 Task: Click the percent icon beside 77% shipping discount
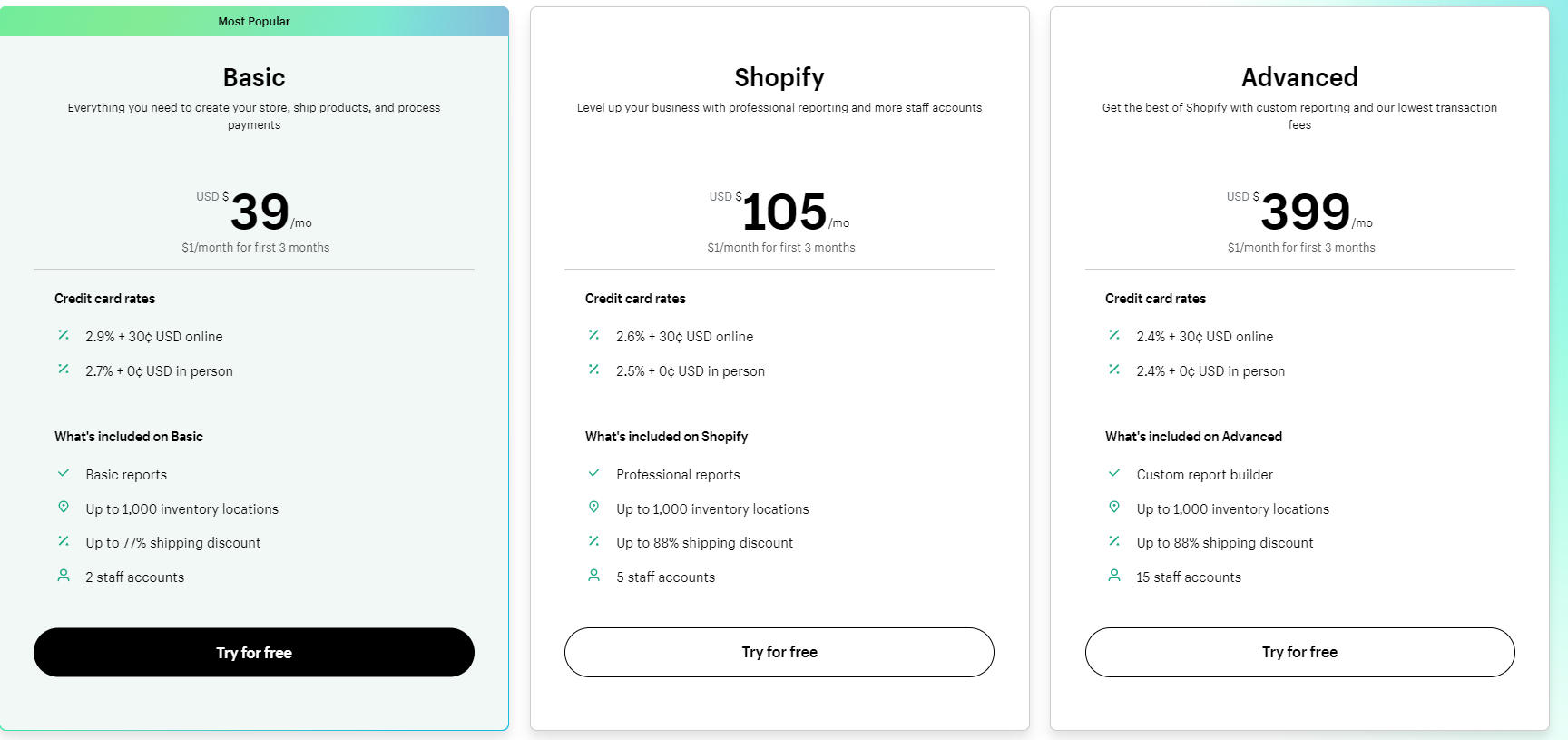click(x=64, y=541)
